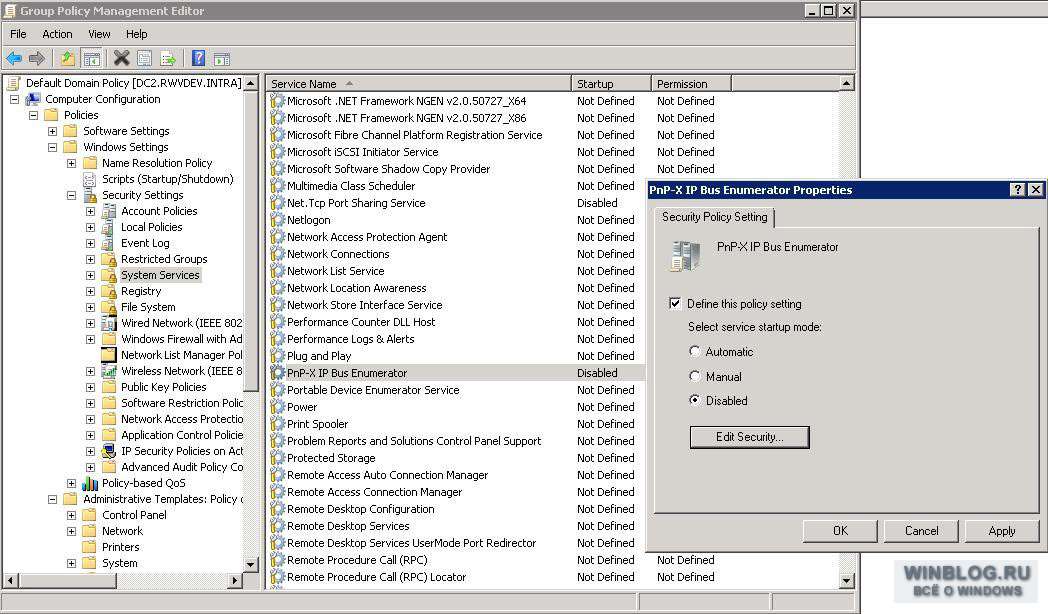Click the Help question-mark toolbar icon
The height and width of the screenshot is (614, 1048).
coord(199,59)
